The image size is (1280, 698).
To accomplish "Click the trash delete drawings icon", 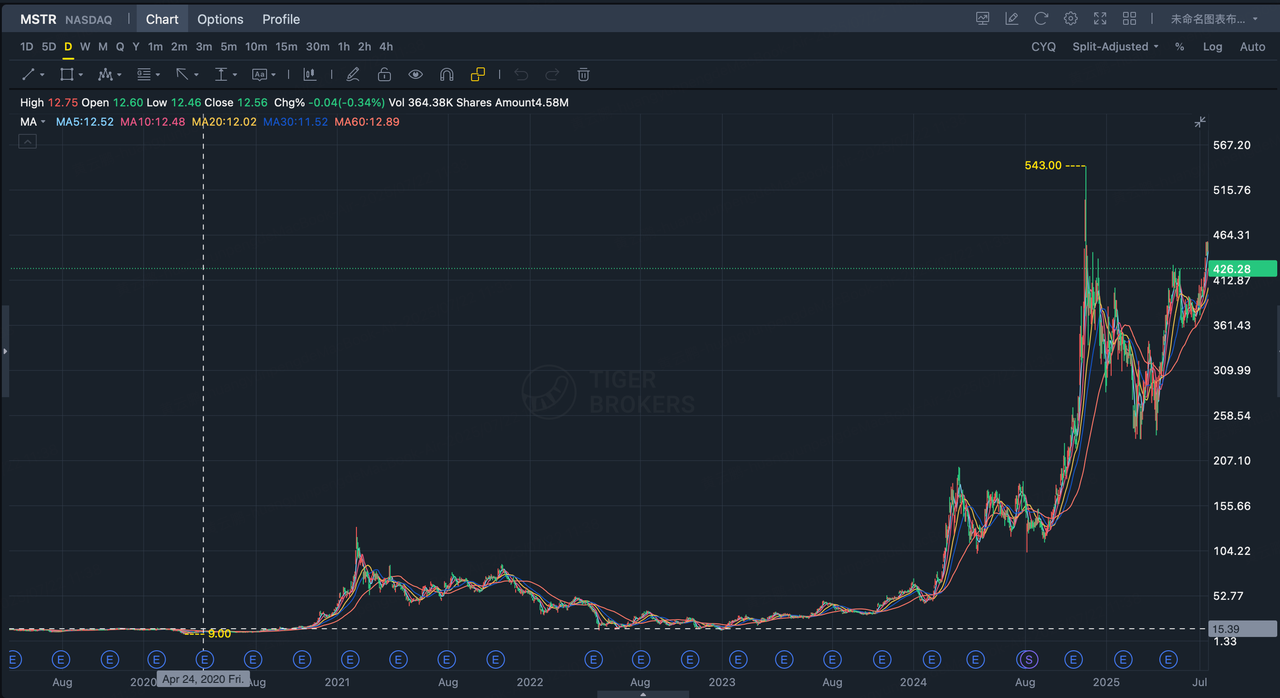I will pos(583,74).
